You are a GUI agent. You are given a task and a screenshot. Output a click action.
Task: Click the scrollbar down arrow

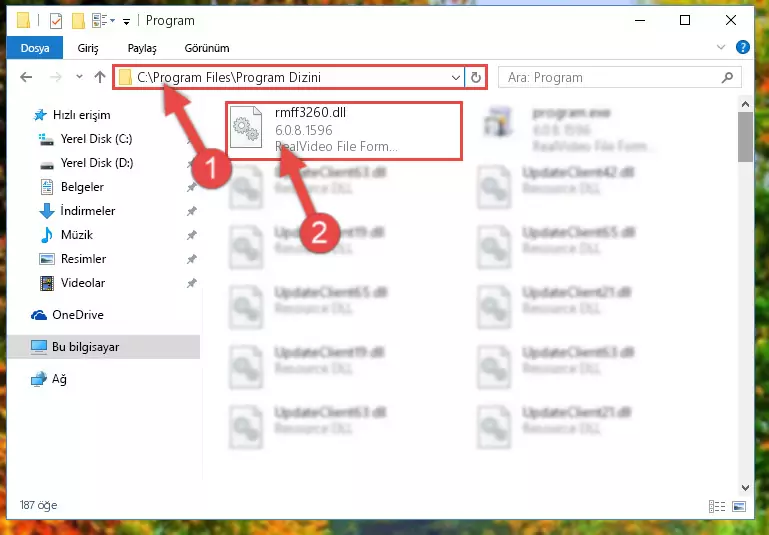[x=745, y=487]
